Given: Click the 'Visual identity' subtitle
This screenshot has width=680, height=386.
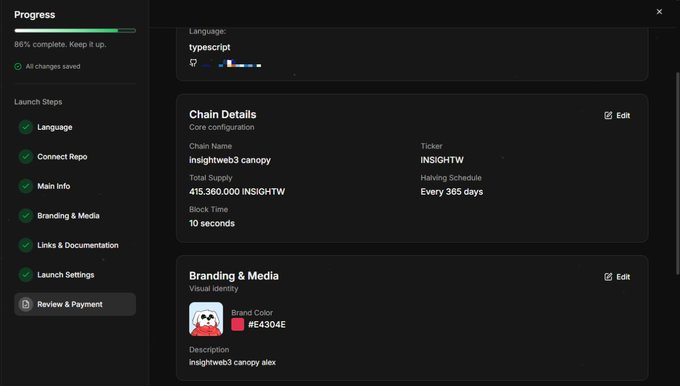Looking at the screenshot, I should (x=213, y=288).
